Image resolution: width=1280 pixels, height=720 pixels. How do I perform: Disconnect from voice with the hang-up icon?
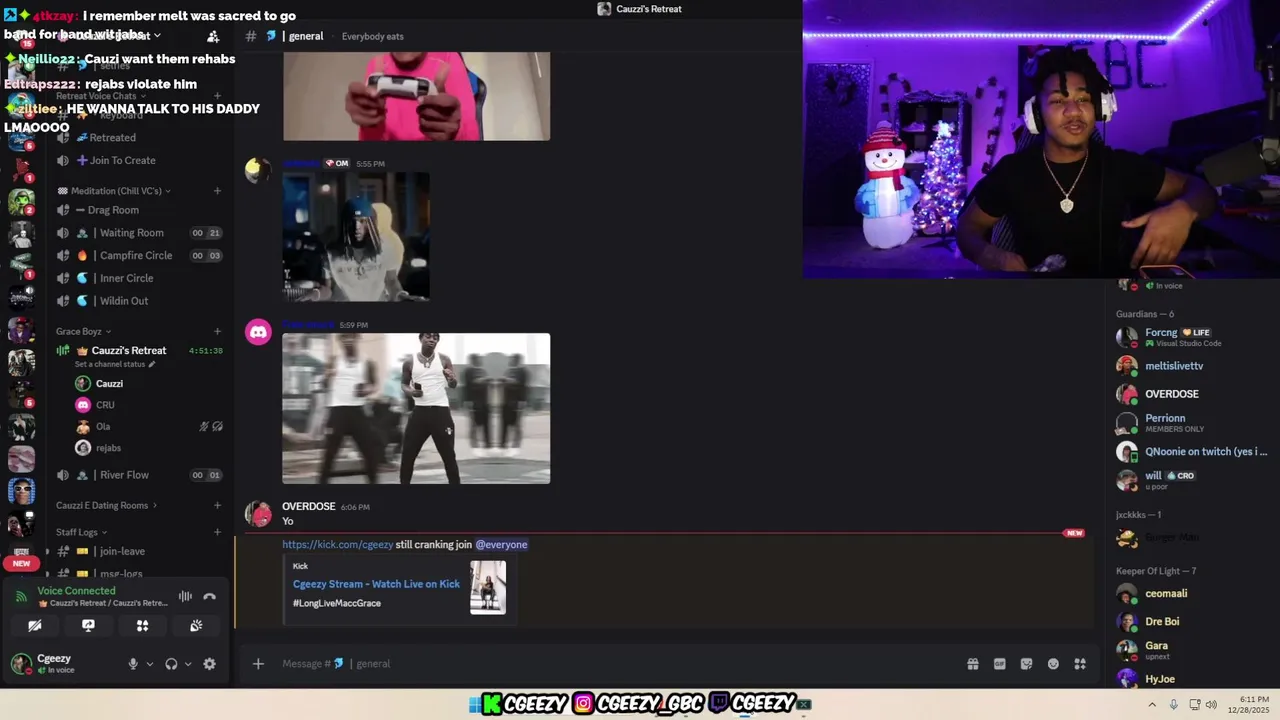209,597
